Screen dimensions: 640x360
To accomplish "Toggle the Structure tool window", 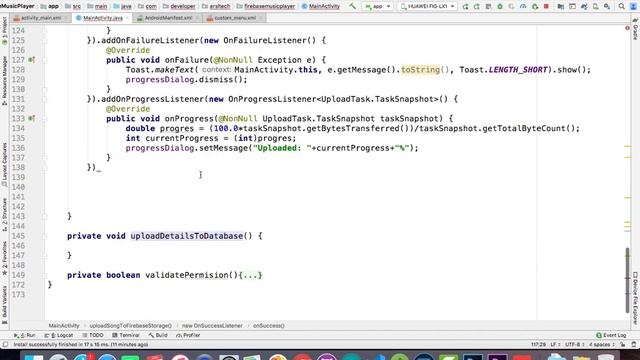I will pyautogui.click(x=4, y=215).
